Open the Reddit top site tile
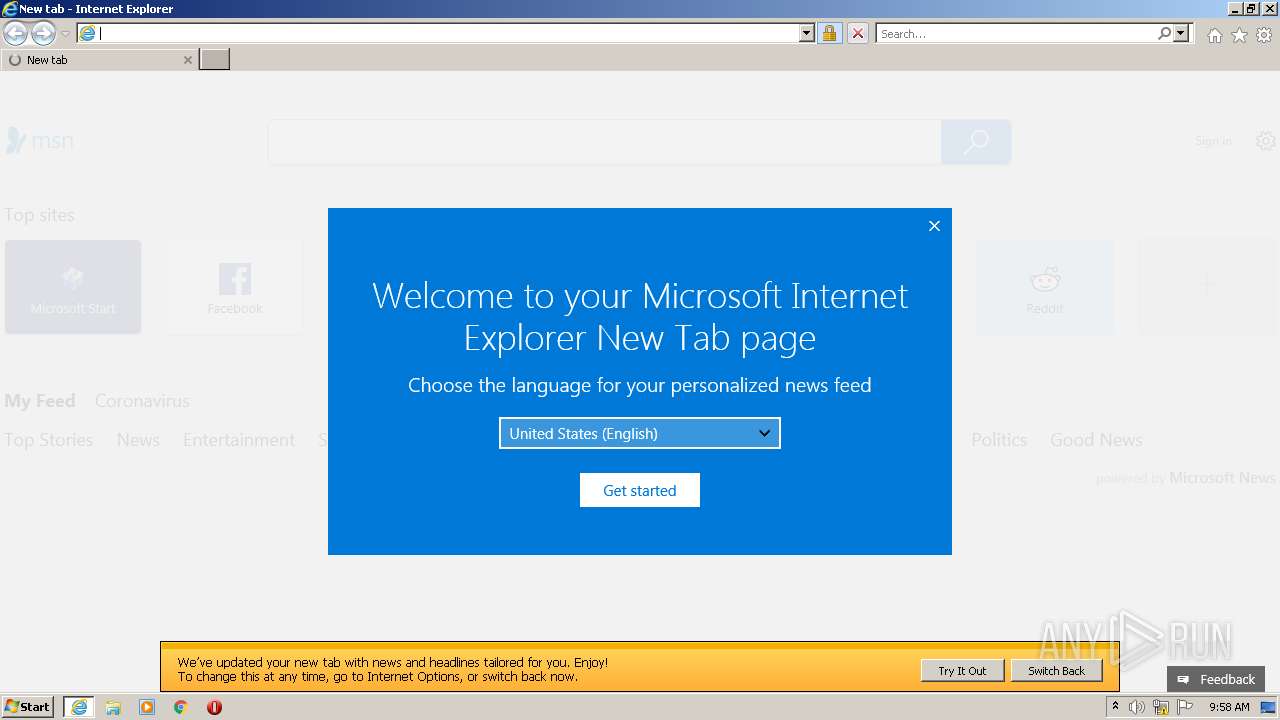This screenshot has height=720, width=1280. pyautogui.click(x=1045, y=287)
